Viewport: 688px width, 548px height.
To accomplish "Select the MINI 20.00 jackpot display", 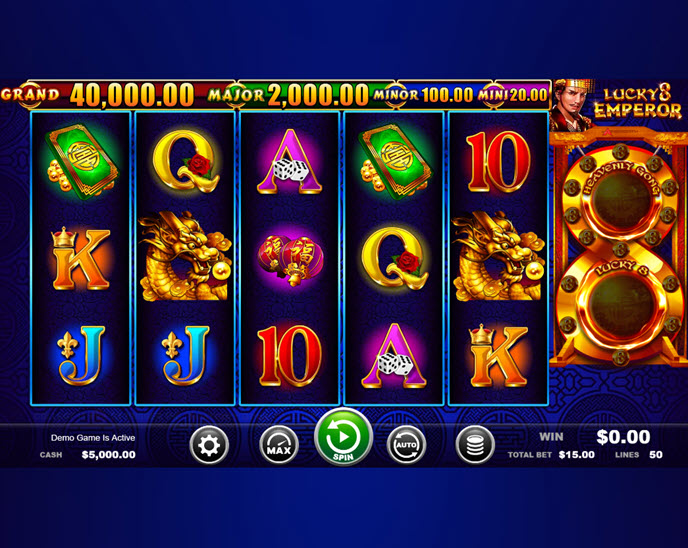I will coord(513,95).
